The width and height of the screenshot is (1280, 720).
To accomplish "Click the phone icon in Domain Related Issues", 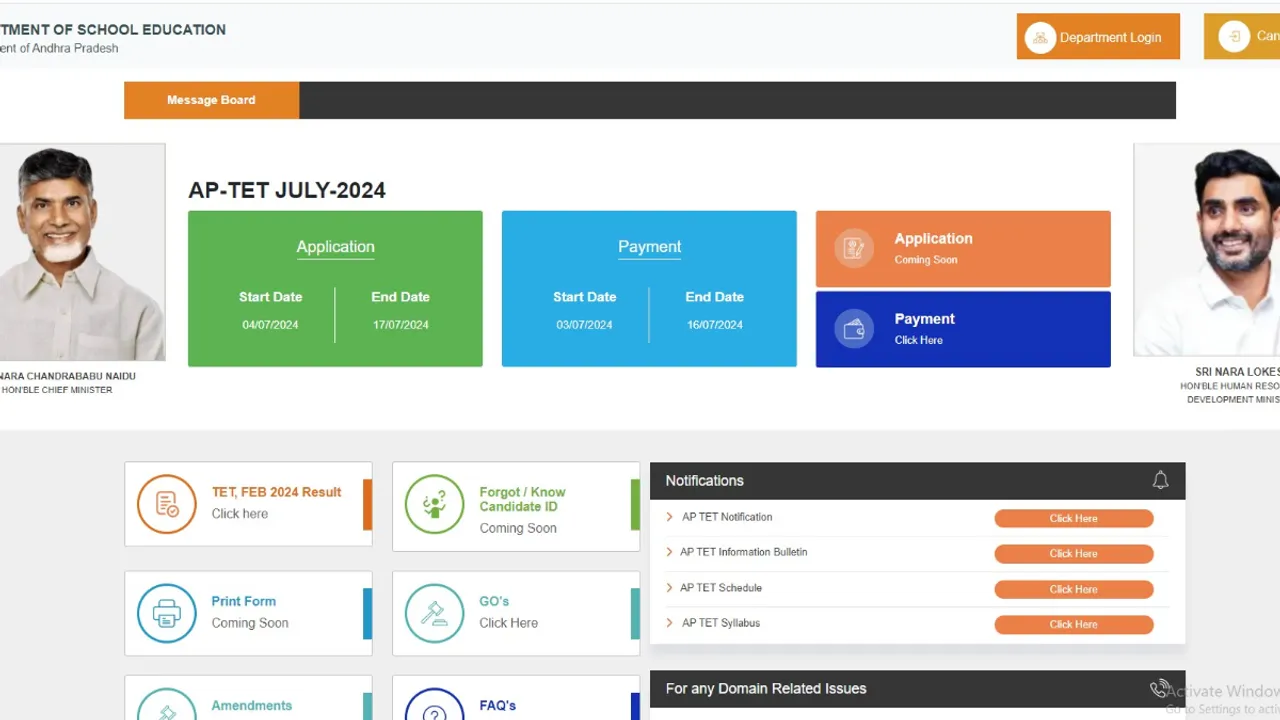I will (x=1159, y=689).
